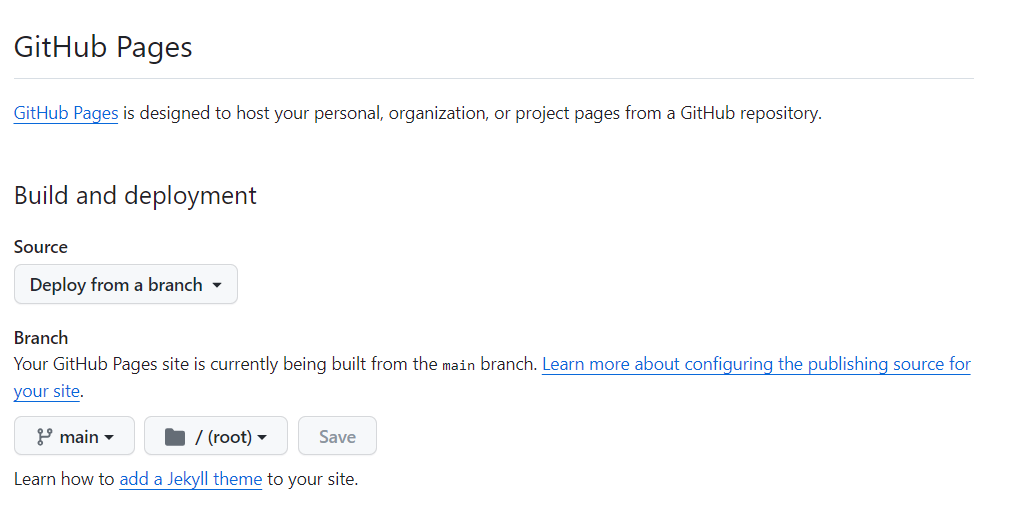Open the / (root) folder dropdown
Viewport: 1017px width, 507px height.
216,436
